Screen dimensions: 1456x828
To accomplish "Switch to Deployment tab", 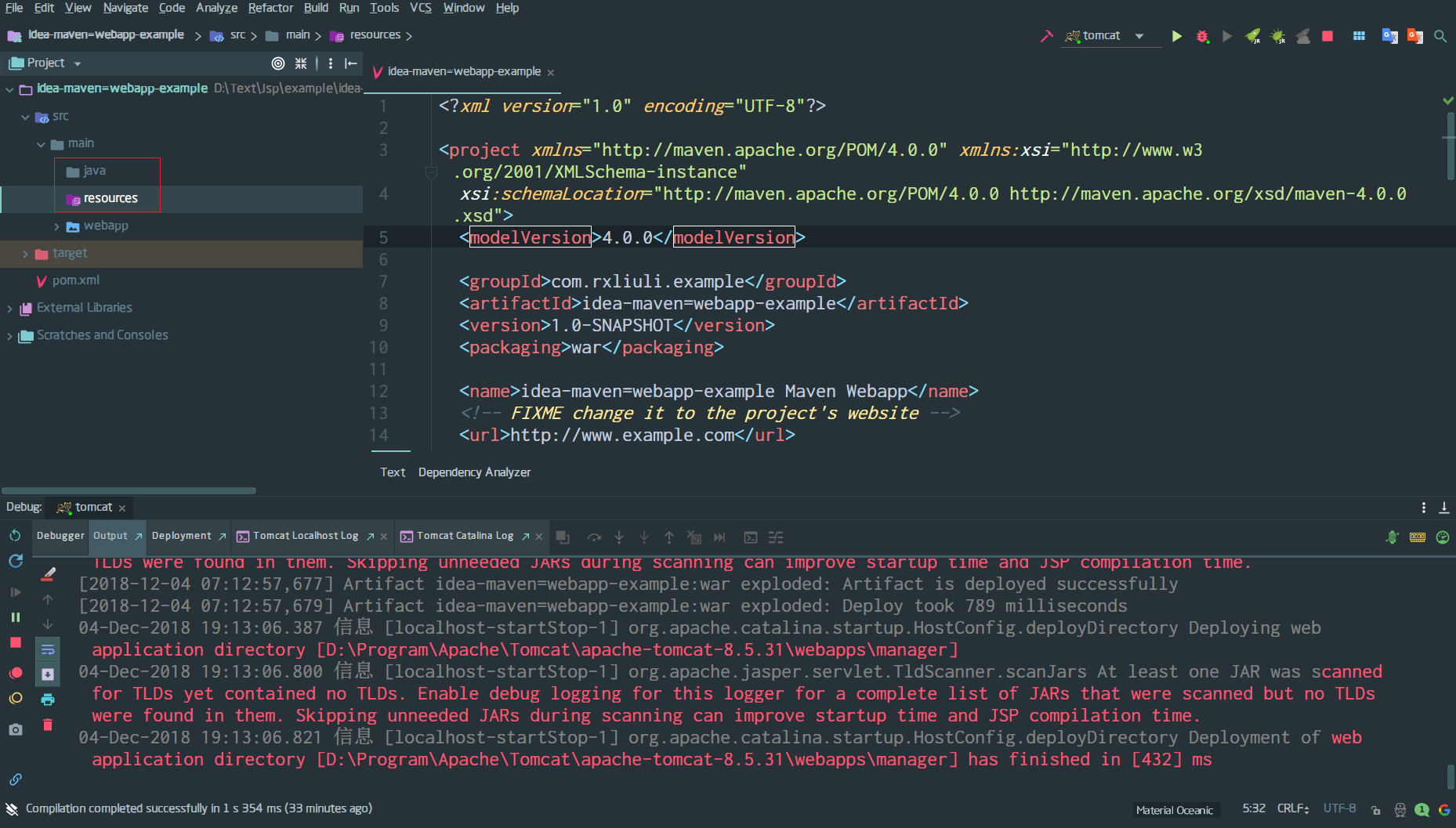I will click(181, 536).
